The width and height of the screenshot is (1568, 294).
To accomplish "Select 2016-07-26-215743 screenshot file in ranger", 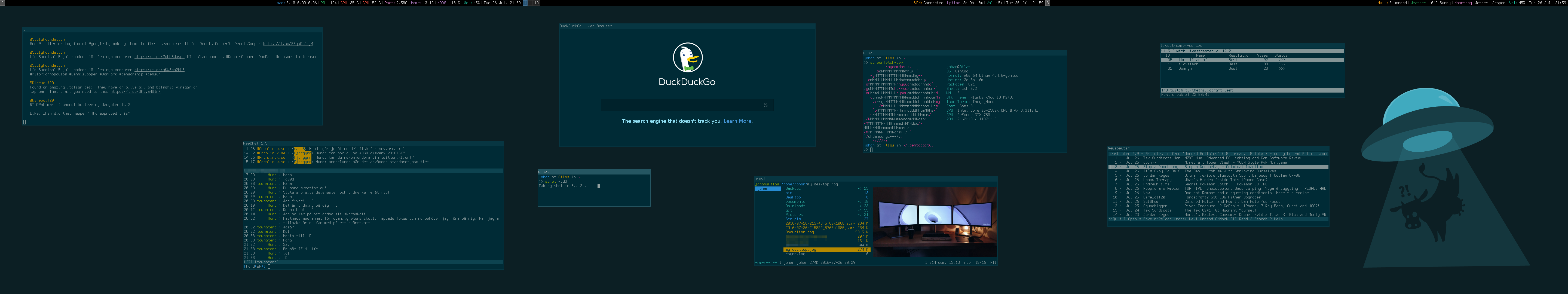I will (x=827, y=223).
